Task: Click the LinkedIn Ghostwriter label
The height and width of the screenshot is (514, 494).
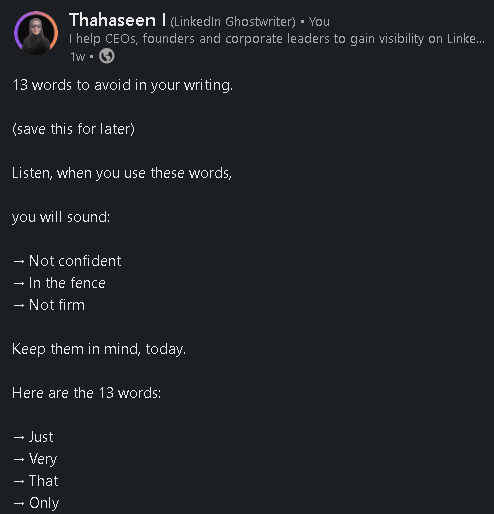Action: pyautogui.click(x=233, y=22)
